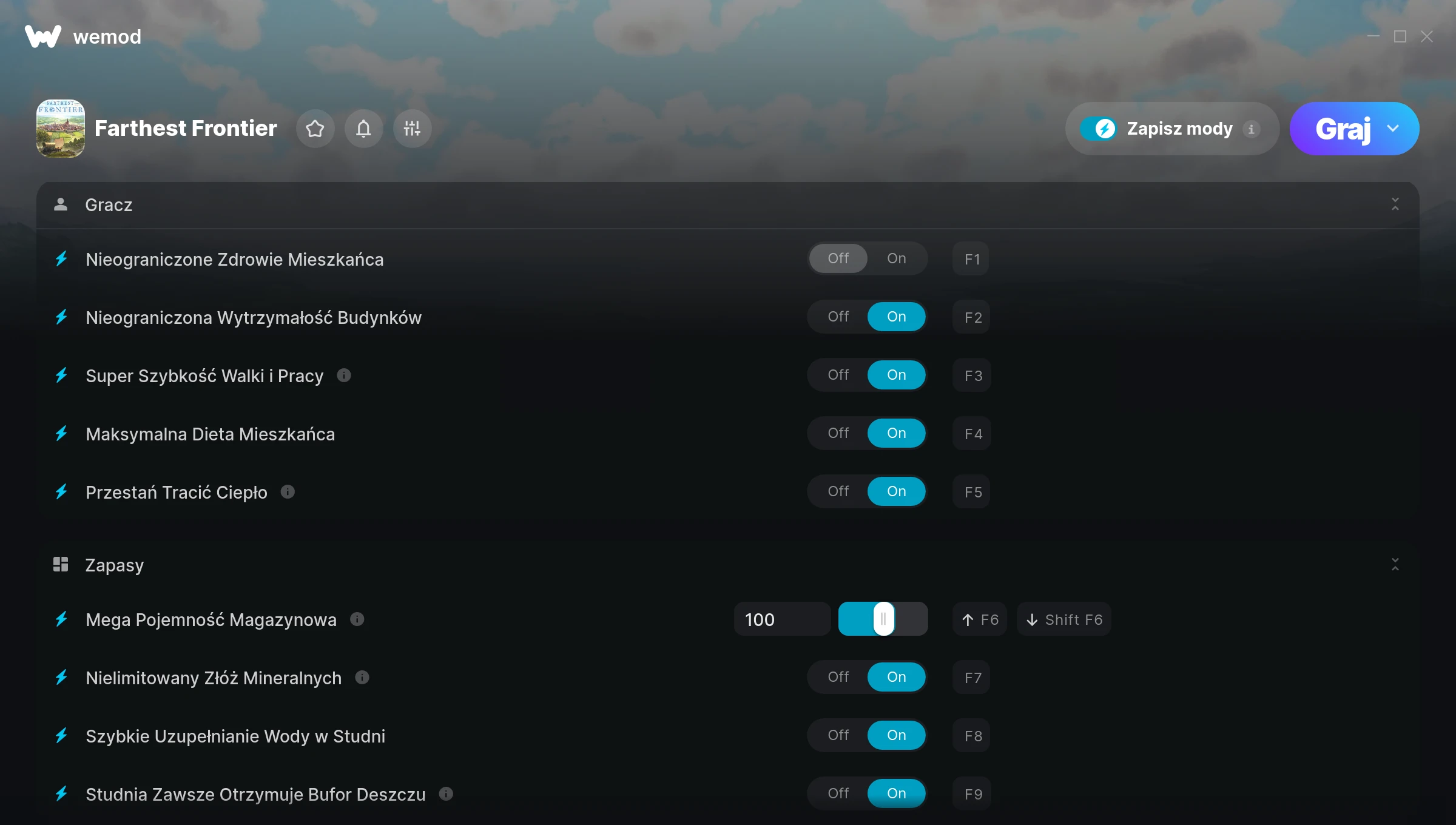The width and height of the screenshot is (1456, 825).
Task: Minimize the WeMod window
Action: click(x=1373, y=36)
